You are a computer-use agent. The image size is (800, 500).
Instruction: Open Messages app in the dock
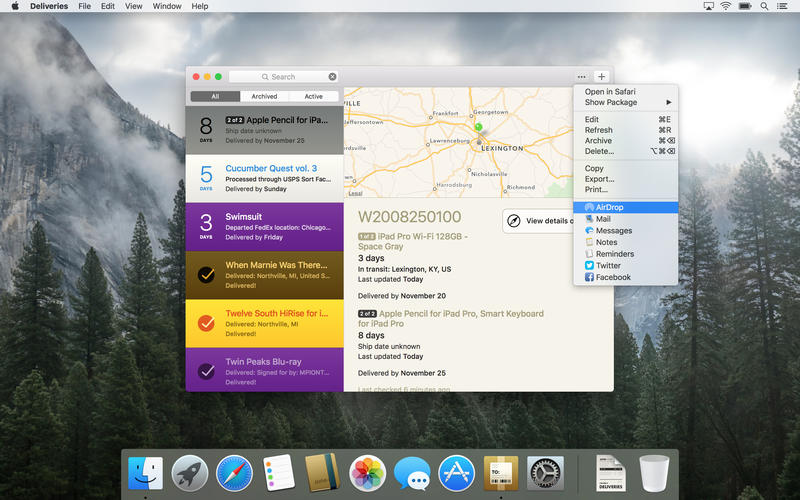[x=412, y=473]
